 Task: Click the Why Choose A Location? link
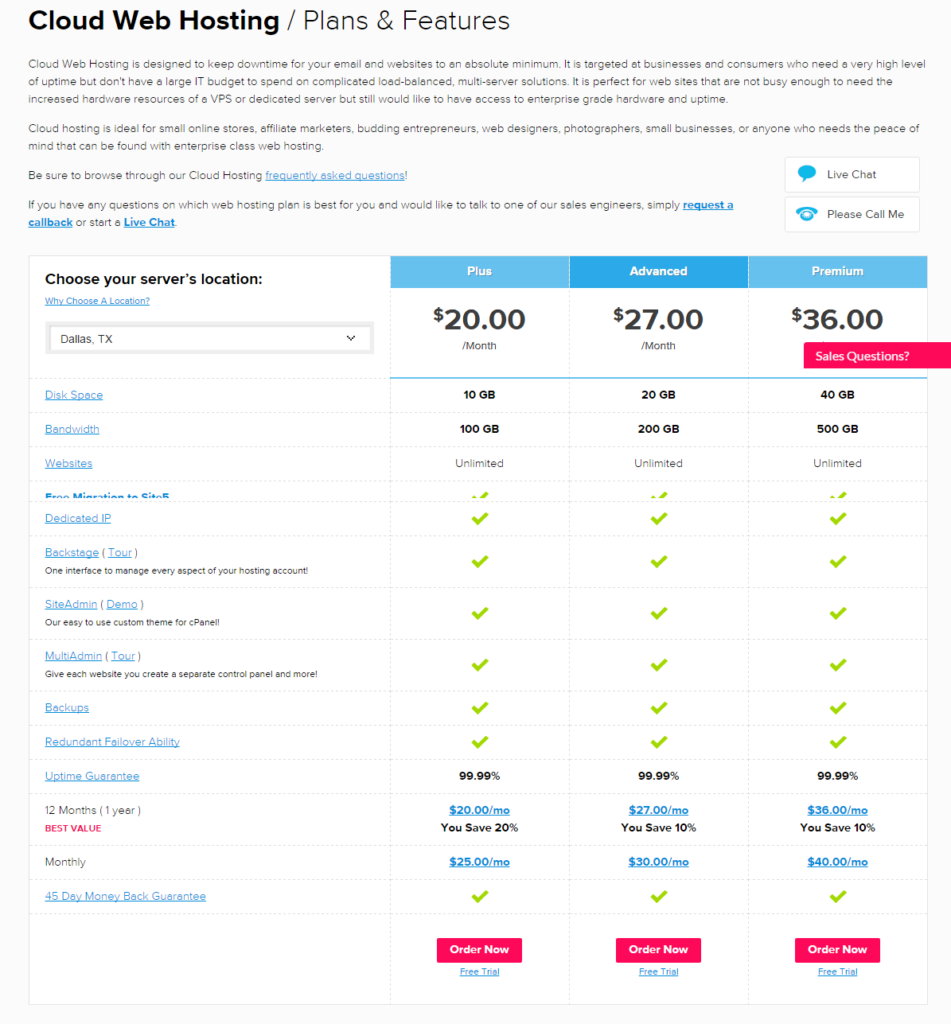(x=96, y=300)
